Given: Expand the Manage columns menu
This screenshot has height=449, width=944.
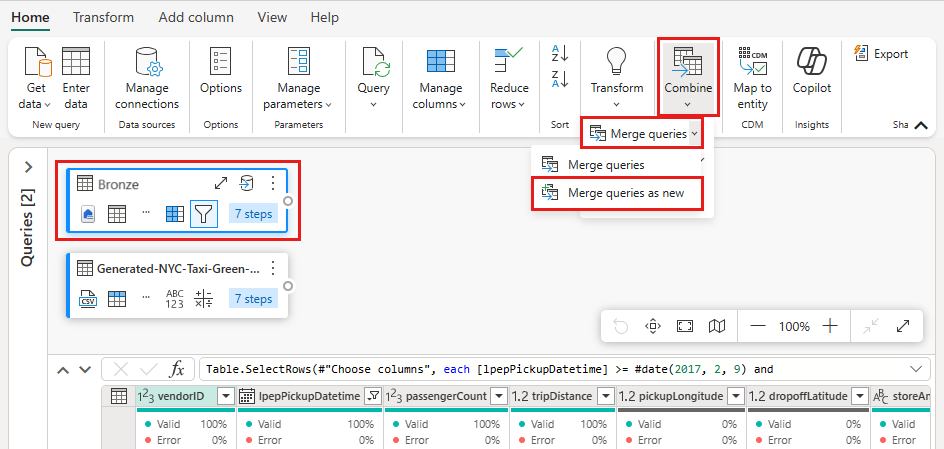Looking at the screenshot, I should 439,78.
